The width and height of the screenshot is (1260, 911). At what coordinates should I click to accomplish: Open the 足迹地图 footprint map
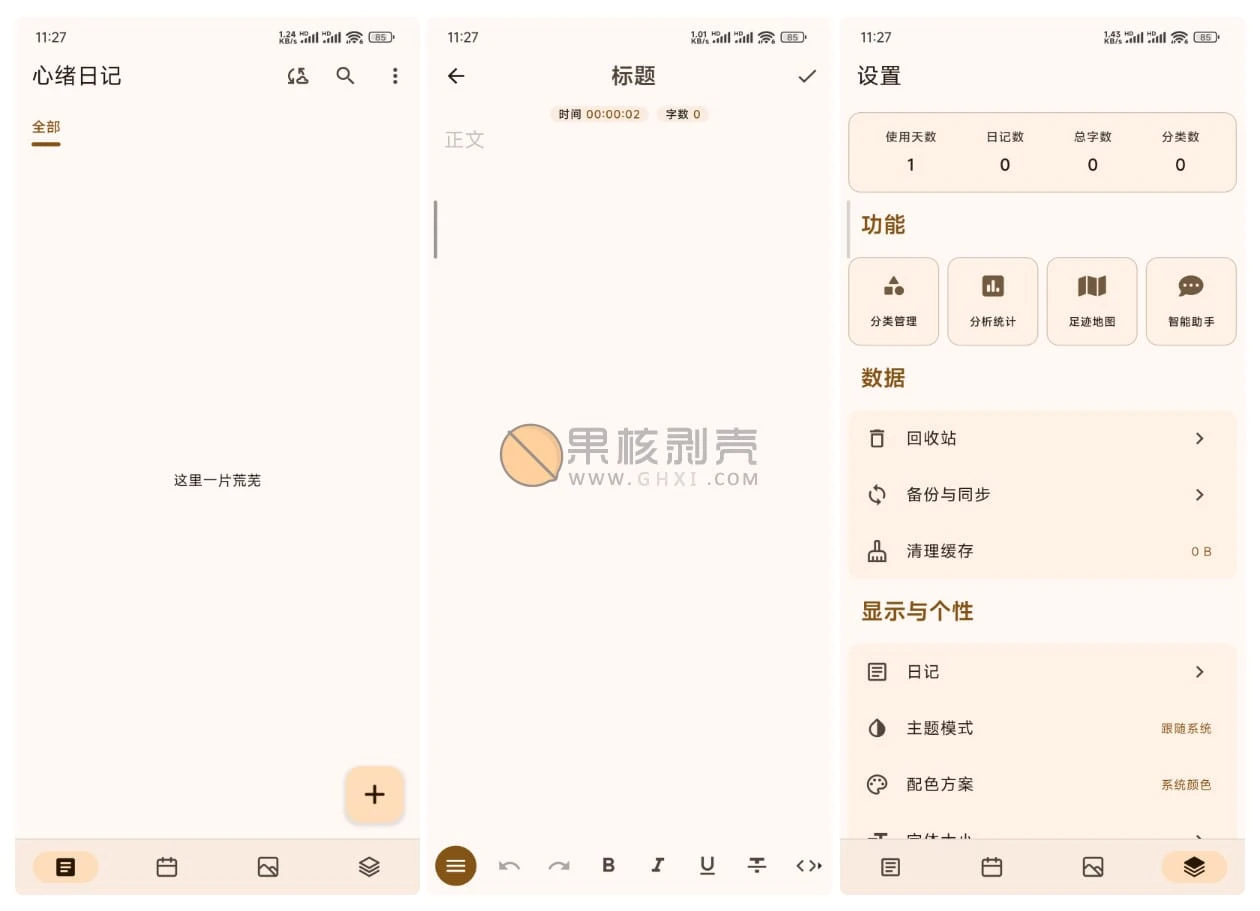pos(1092,301)
